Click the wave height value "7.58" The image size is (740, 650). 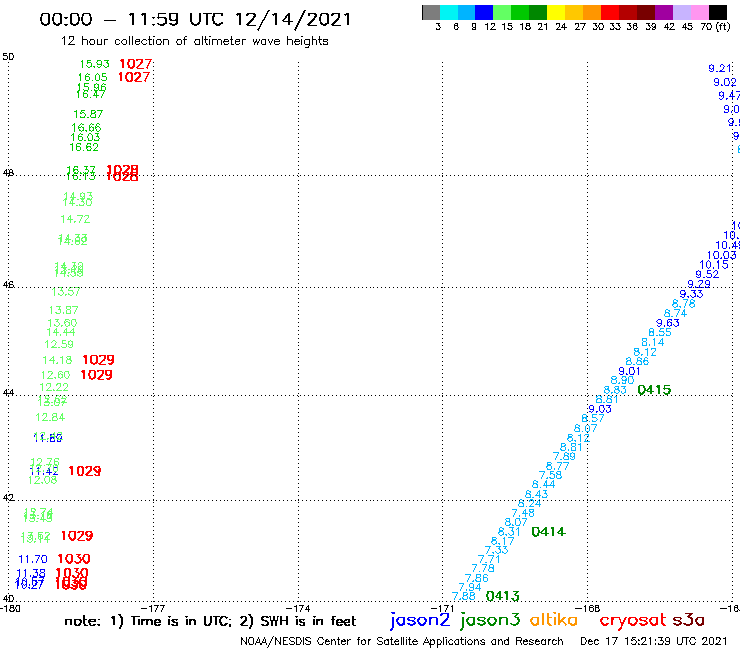click(550, 475)
